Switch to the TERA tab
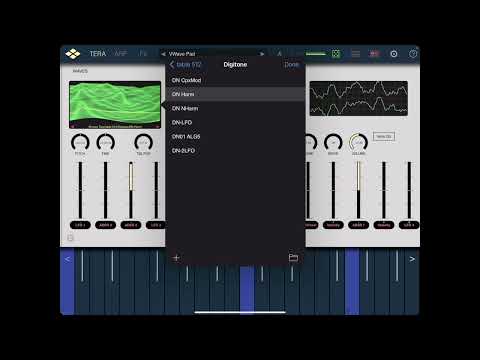Screen dimensions: 480x360 (x=97, y=54)
